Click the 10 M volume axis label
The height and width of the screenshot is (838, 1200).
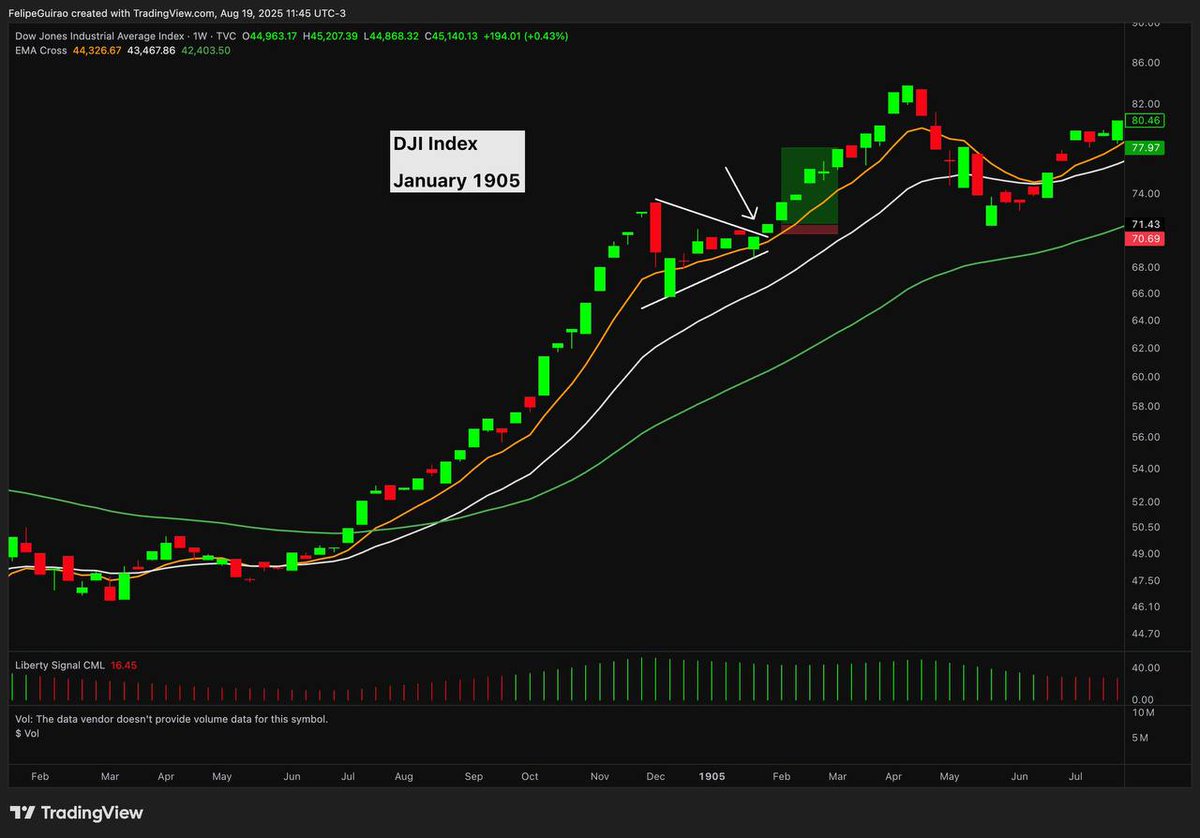1144,714
